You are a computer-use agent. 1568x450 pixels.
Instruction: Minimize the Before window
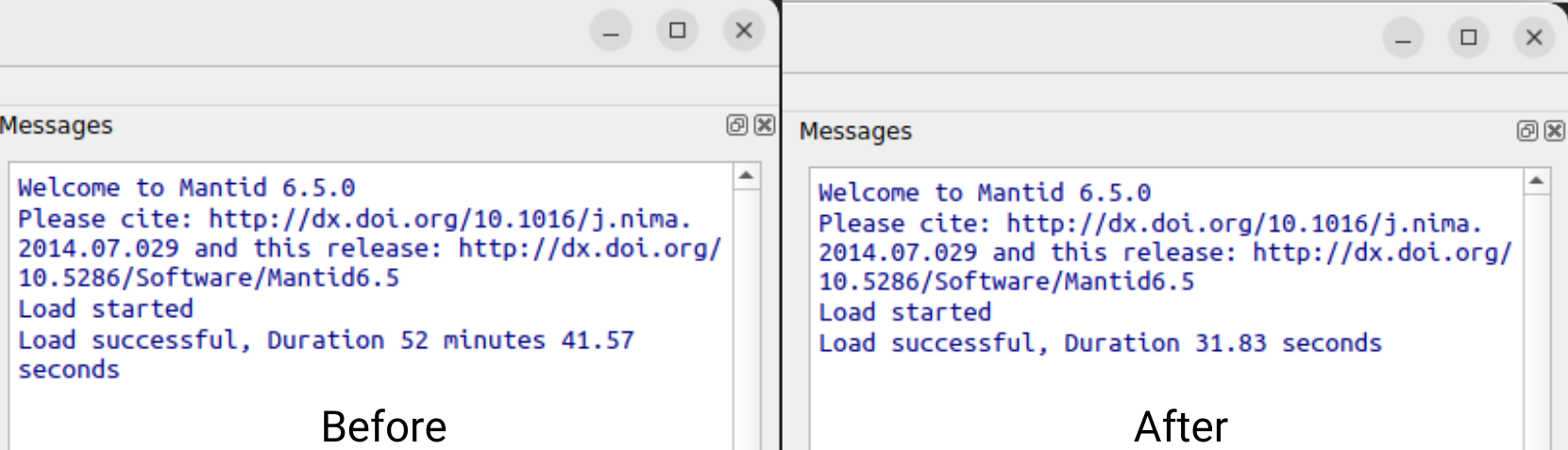[x=611, y=32]
